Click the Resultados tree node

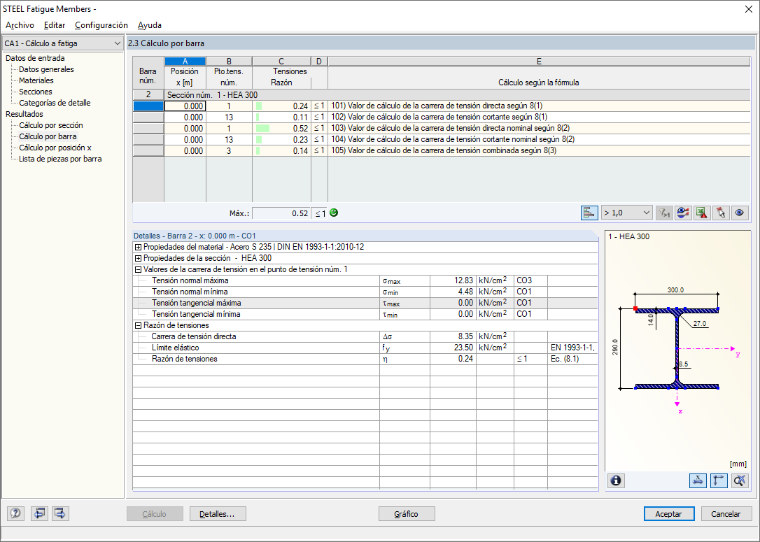(x=24, y=114)
